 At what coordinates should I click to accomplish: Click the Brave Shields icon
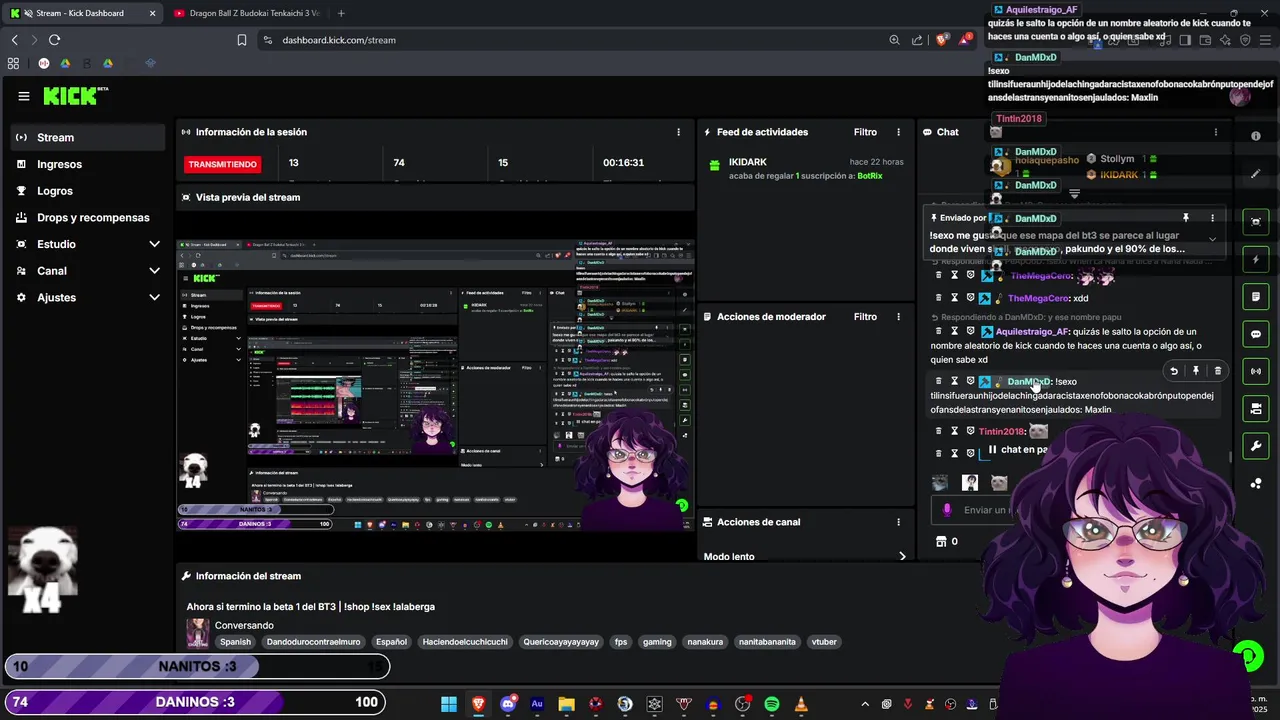(x=941, y=40)
